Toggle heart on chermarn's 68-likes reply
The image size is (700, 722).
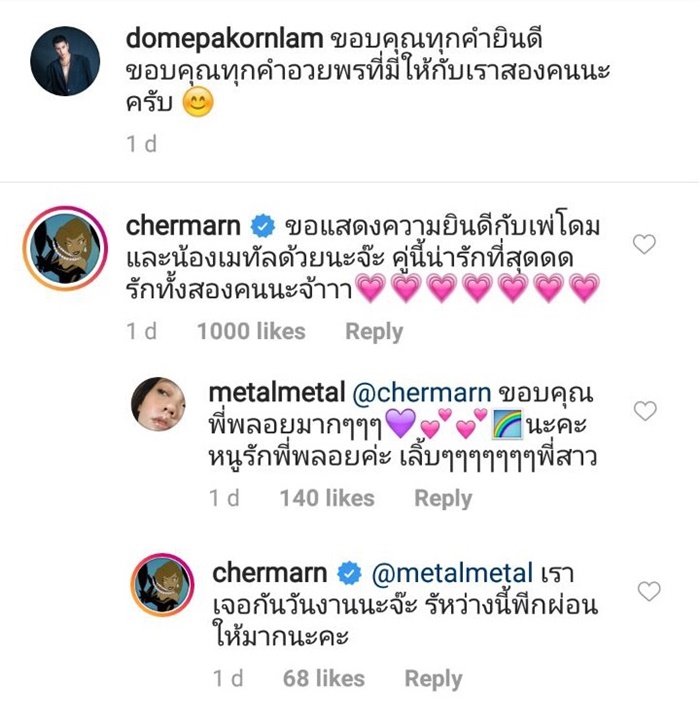click(648, 591)
